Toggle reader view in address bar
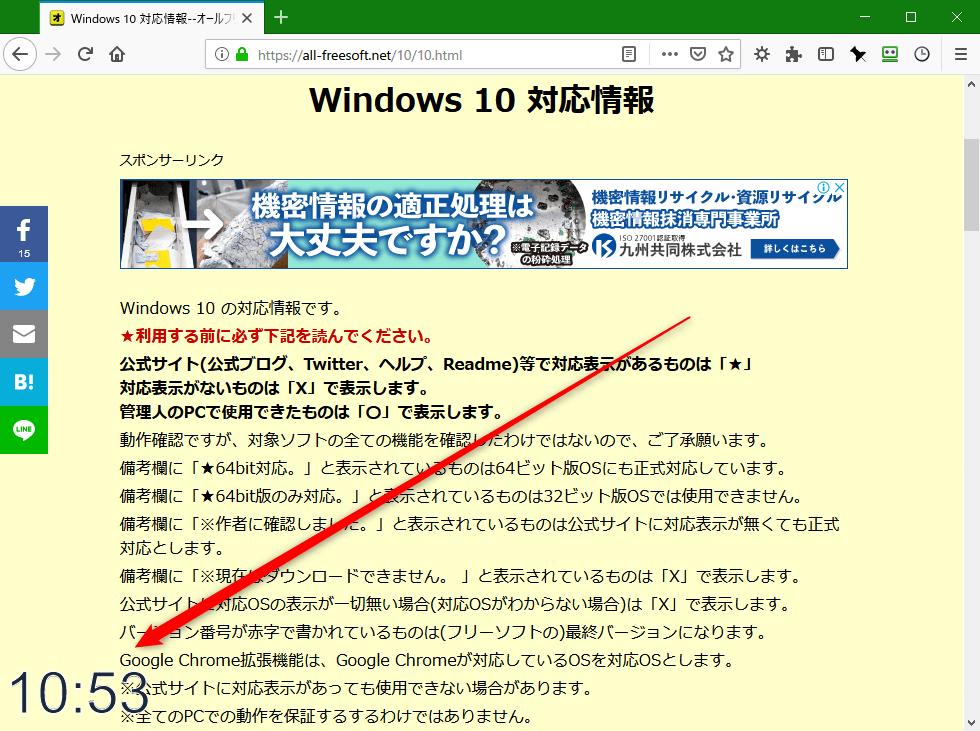Viewport: 980px width, 731px height. tap(629, 54)
